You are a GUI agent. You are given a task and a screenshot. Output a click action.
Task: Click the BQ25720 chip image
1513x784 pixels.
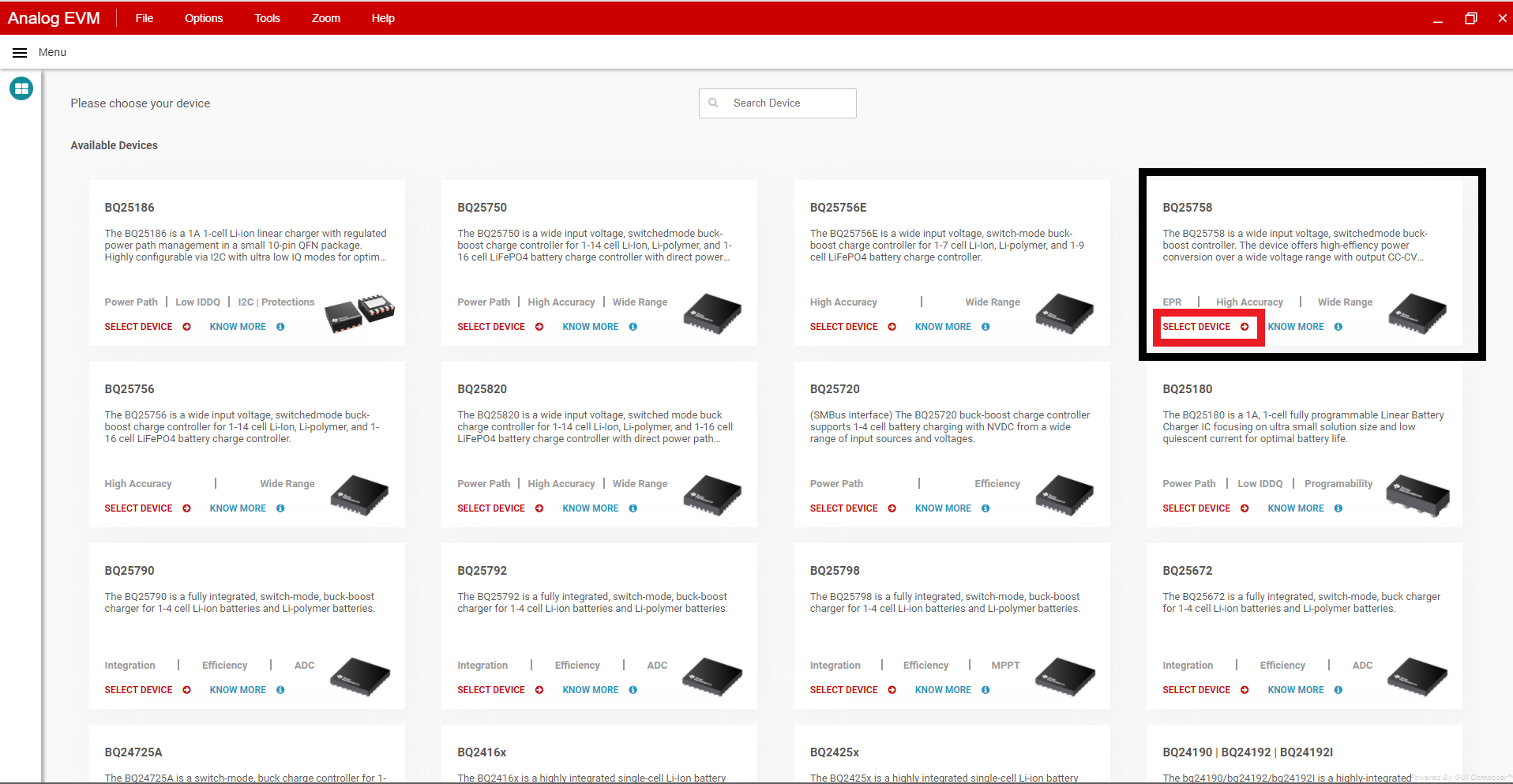click(x=1064, y=494)
